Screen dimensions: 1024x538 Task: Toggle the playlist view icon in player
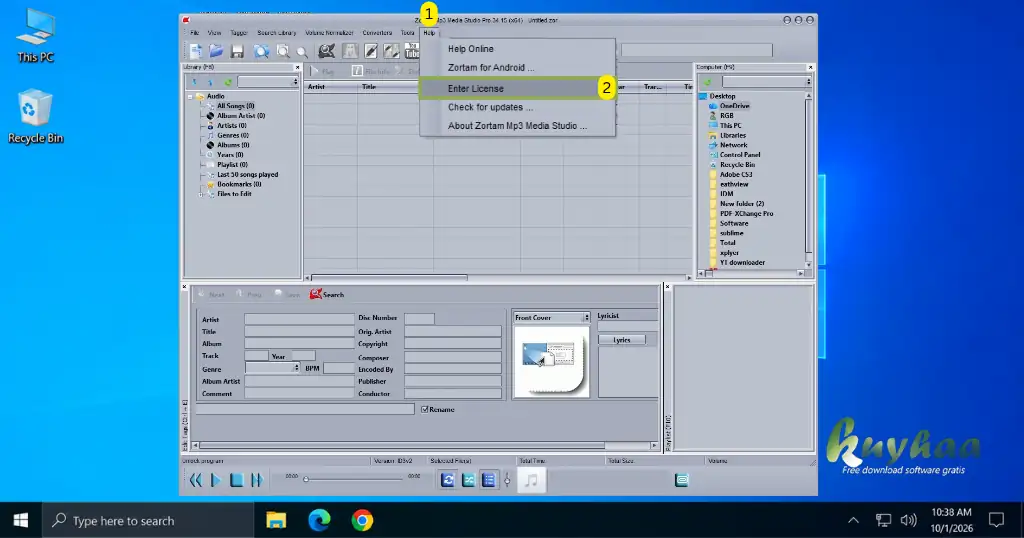pyautogui.click(x=488, y=481)
